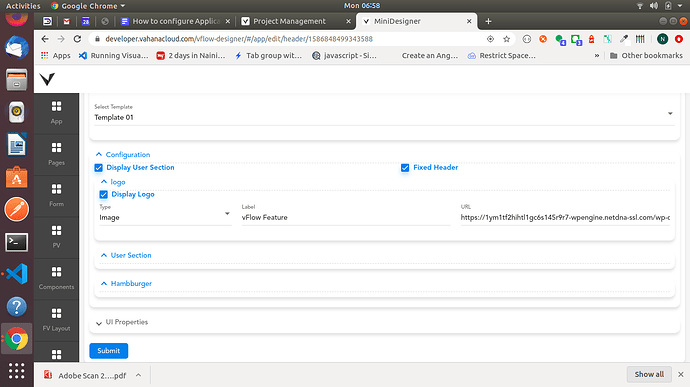This screenshot has width=690, height=387.
Task: Close the downloads bar
Action: tap(680, 374)
